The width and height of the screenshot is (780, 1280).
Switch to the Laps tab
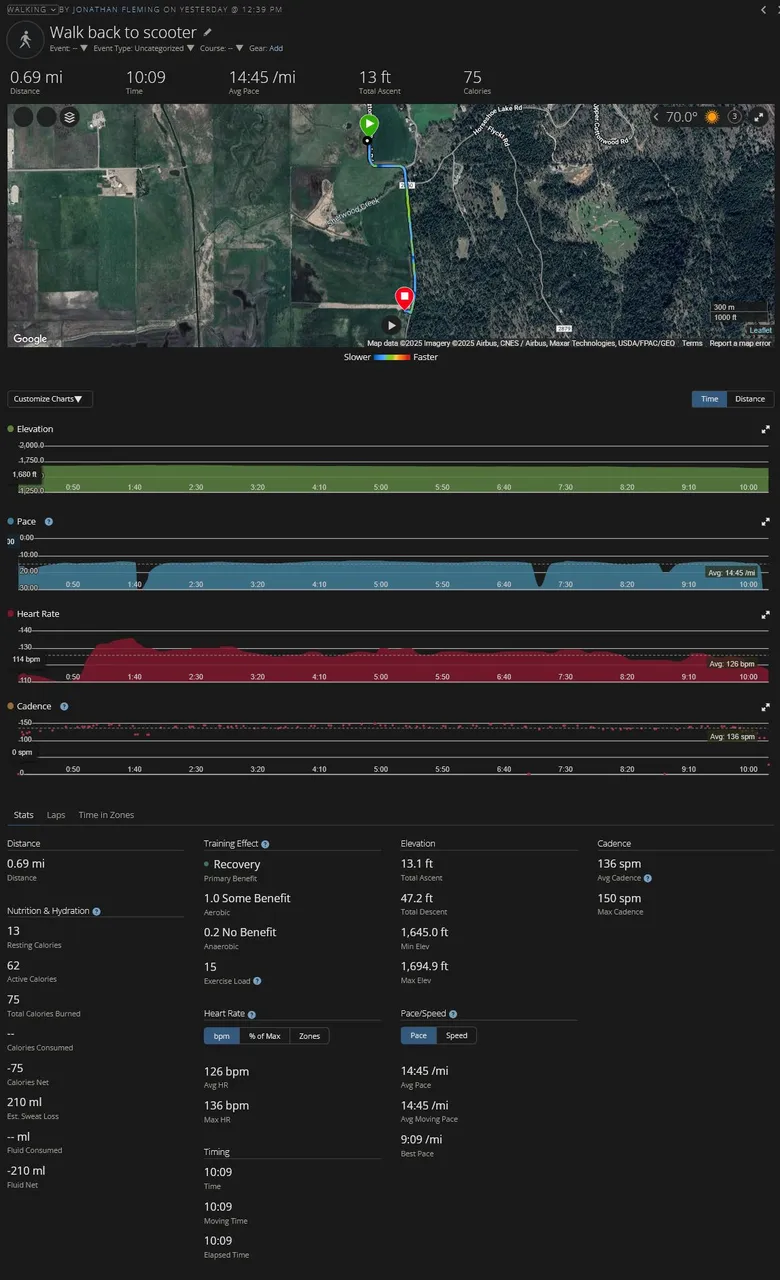click(56, 815)
